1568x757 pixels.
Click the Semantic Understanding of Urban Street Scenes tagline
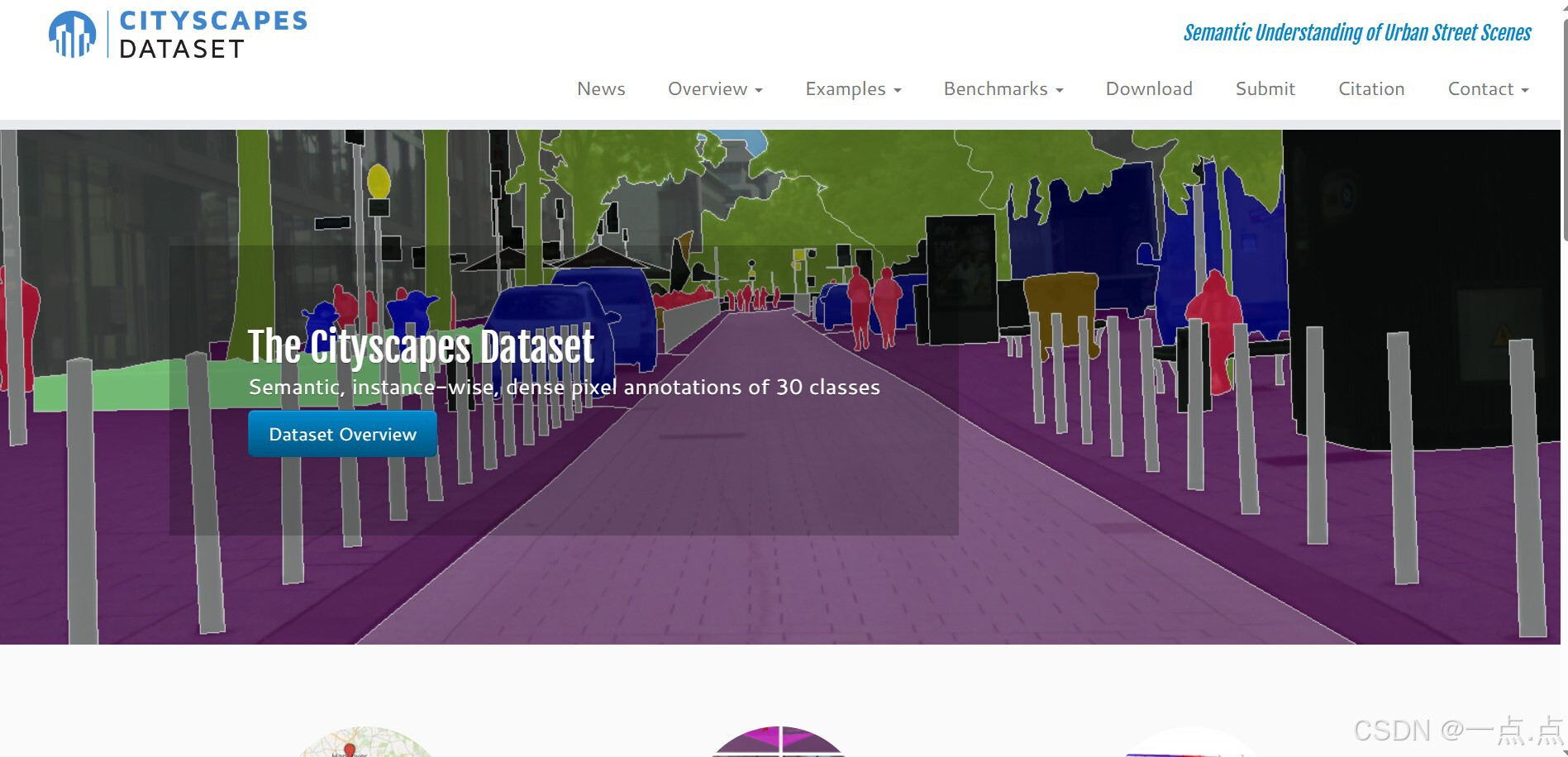pos(1357,33)
